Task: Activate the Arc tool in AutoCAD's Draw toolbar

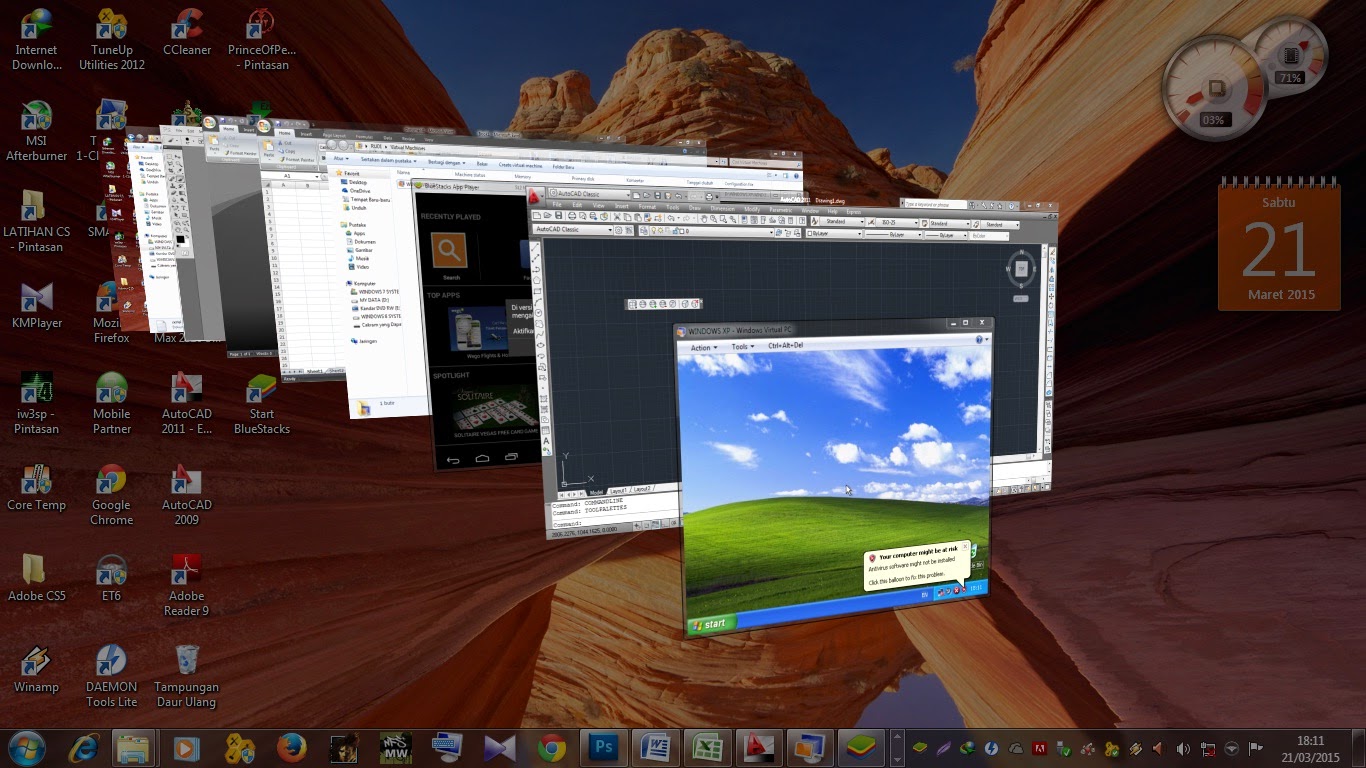Action: click(537, 302)
